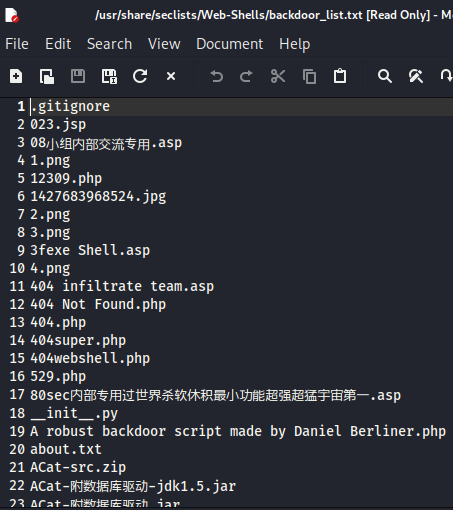Click the Save As icon
The width and height of the screenshot is (453, 510).
[109, 76]
